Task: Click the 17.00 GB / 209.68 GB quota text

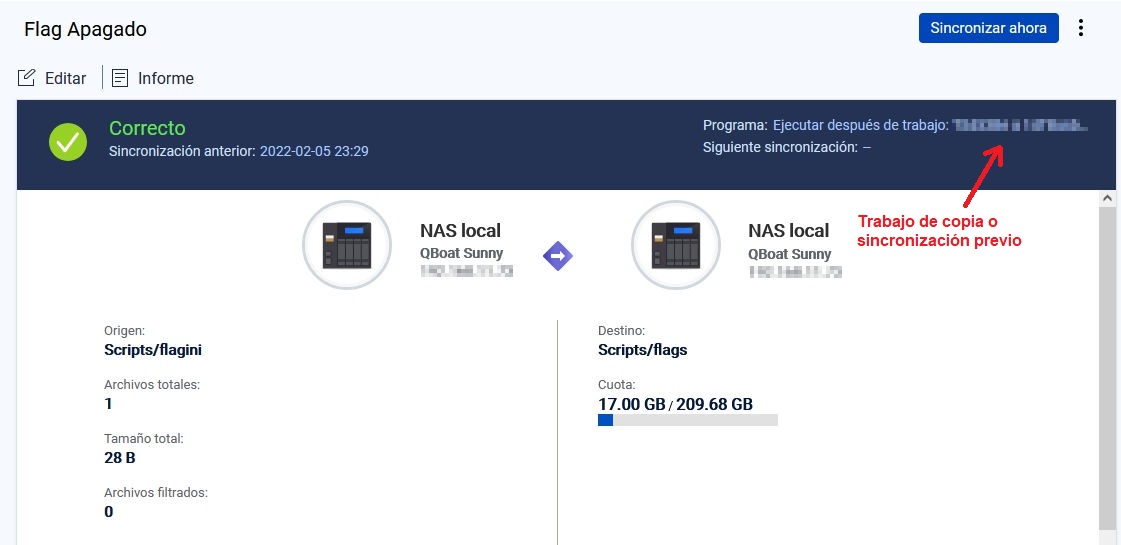Action: 675,404
